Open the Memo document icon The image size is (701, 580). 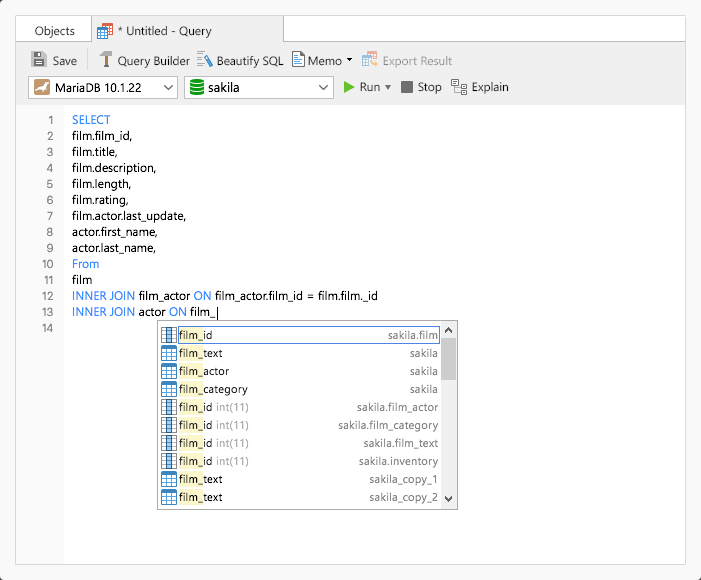[x=298, y=59]
